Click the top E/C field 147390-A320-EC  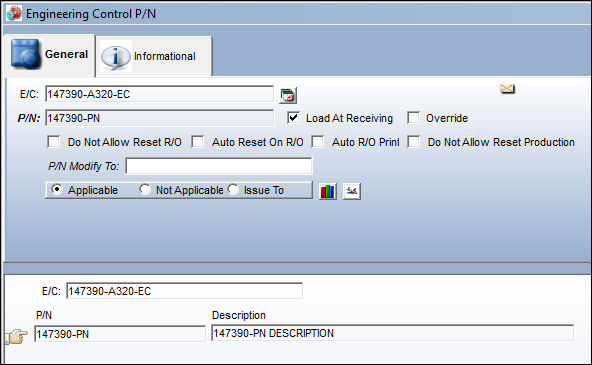(x=159, y=94)
